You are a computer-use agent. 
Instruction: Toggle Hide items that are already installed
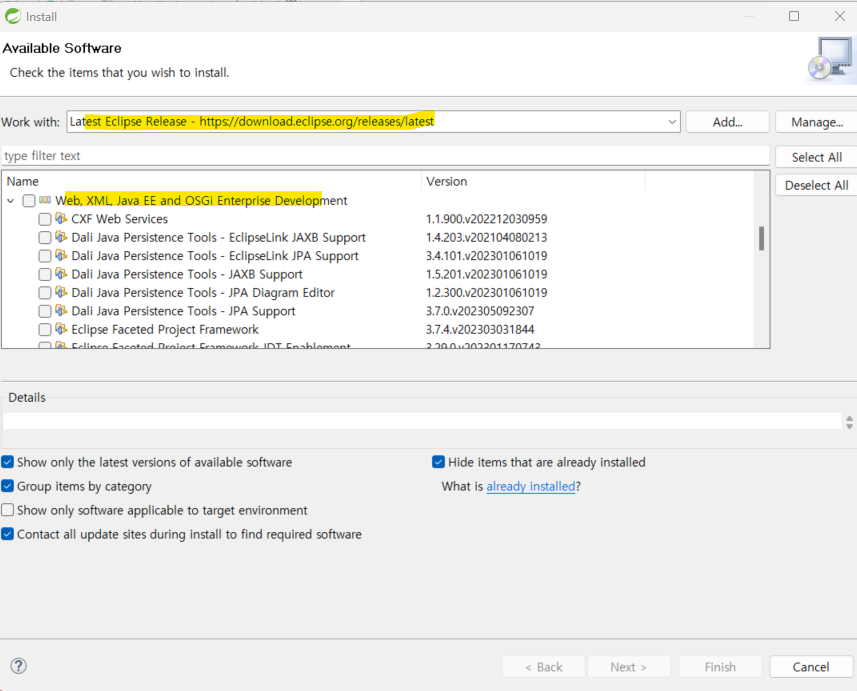(438, 462)
